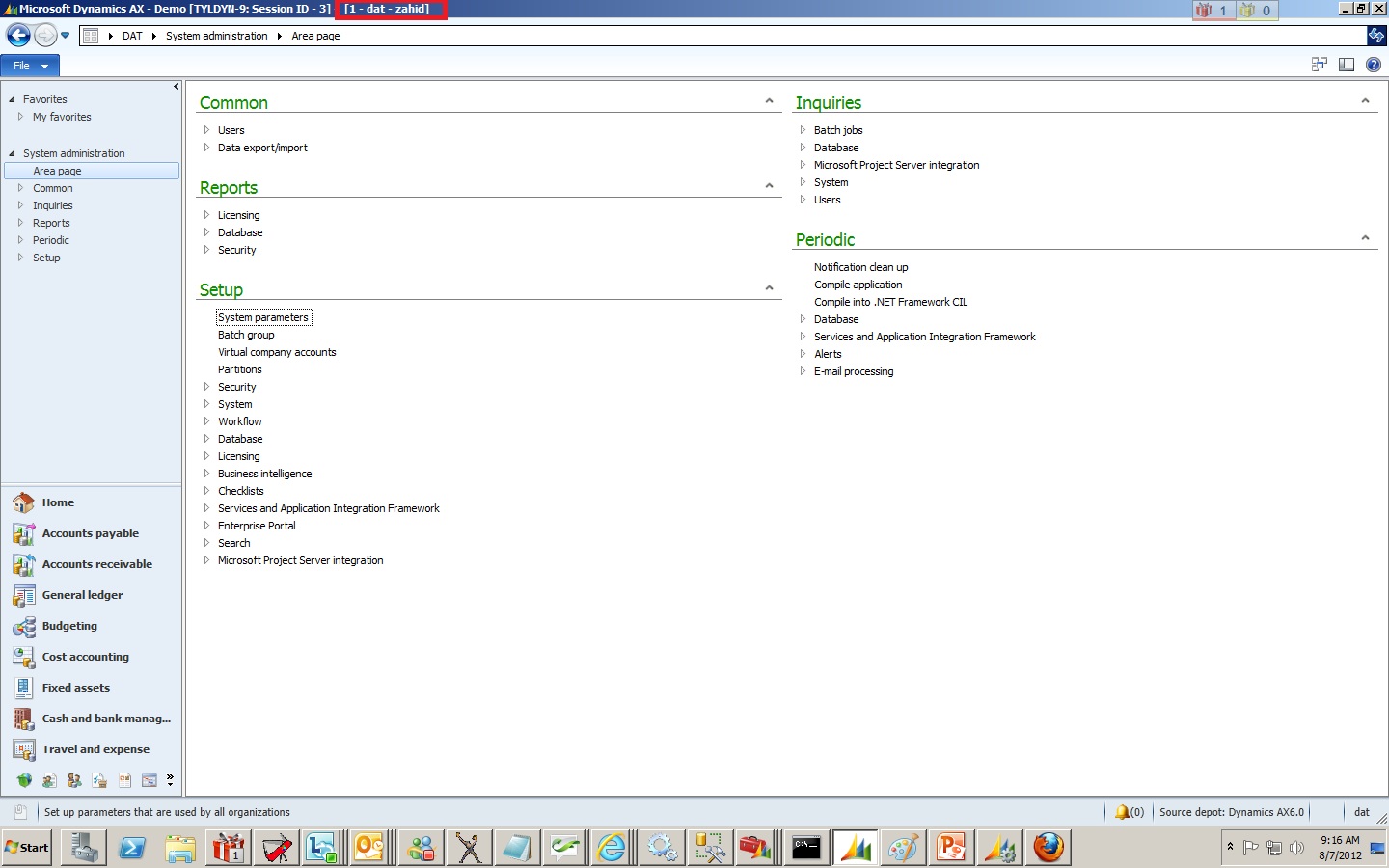Open the Home module icon
This screenshot has width=1389, height=868.
(24, 502)
